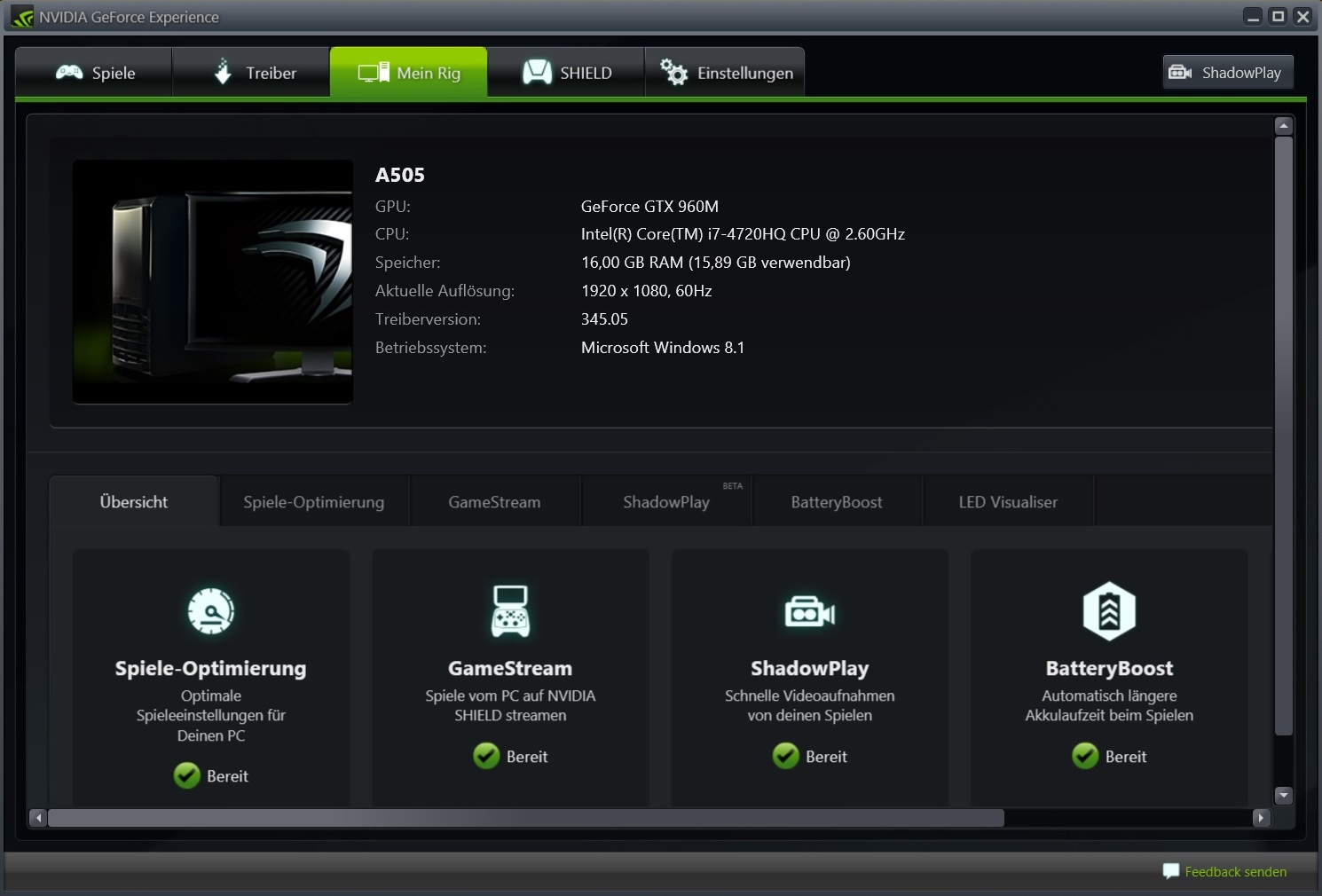Close the GeForce Experience window
Screen dimensions: 1322x896
point(1302,17)
